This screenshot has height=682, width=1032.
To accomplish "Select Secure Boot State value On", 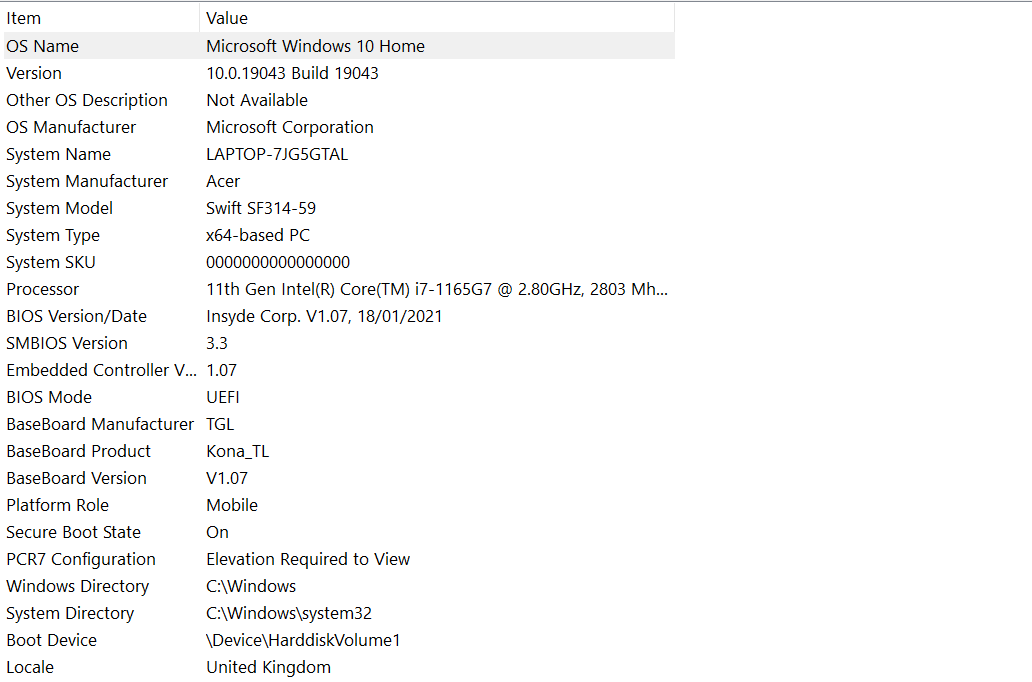I will (x=217, y=532).
